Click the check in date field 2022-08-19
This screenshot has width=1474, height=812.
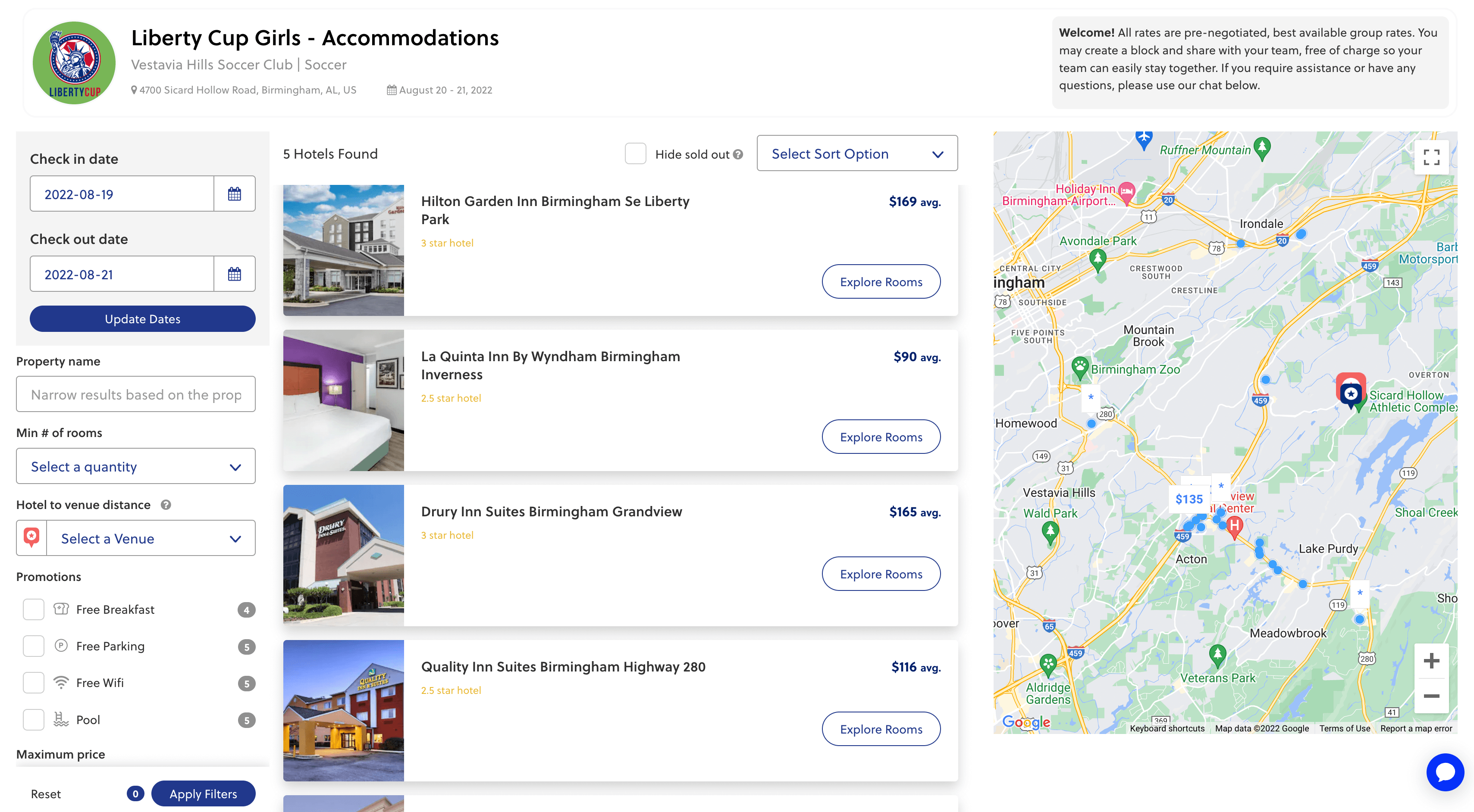pyautogui.click(x=122, y=194)
